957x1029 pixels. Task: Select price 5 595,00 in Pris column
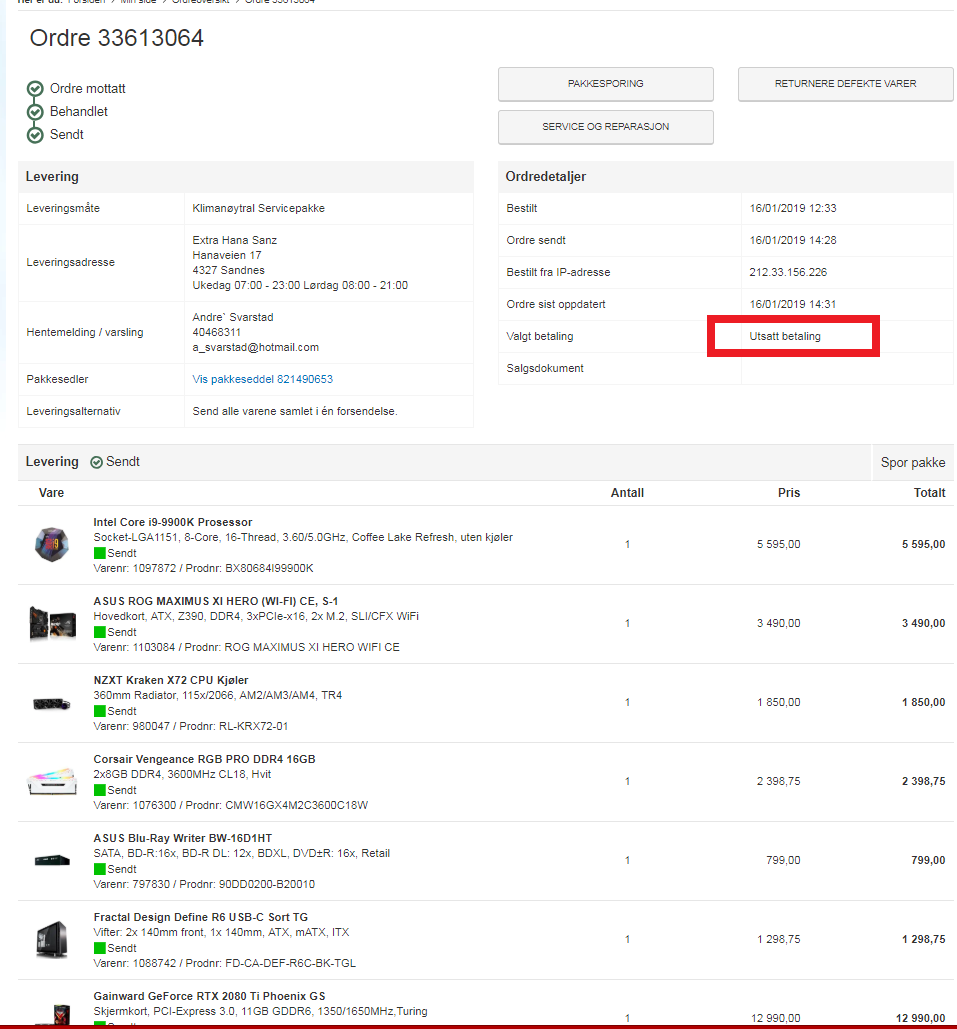[778, 545]
